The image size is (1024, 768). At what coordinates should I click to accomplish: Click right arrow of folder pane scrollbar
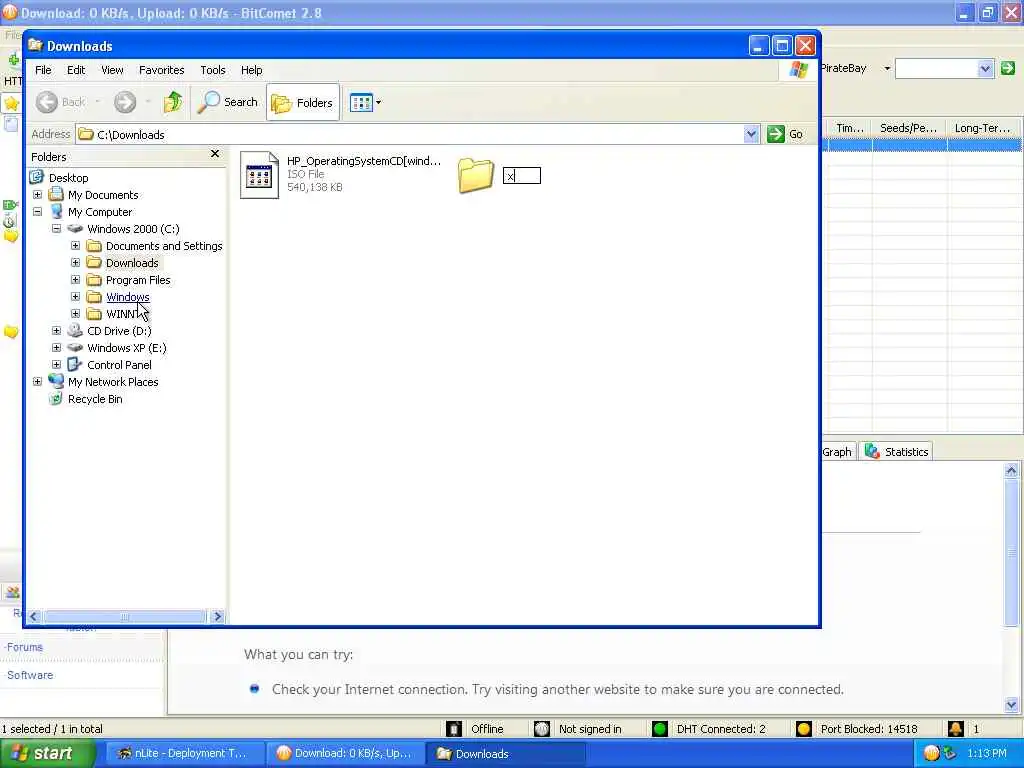click(217, 616)
